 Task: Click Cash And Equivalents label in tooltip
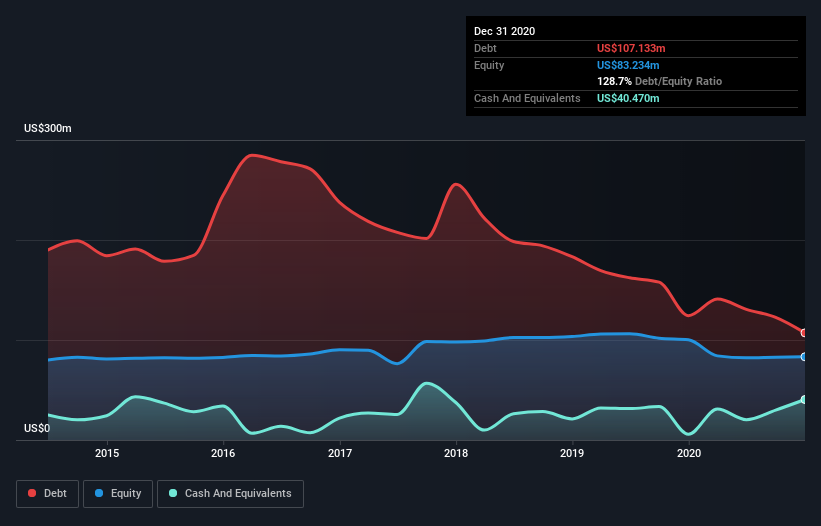pos(527,98)
